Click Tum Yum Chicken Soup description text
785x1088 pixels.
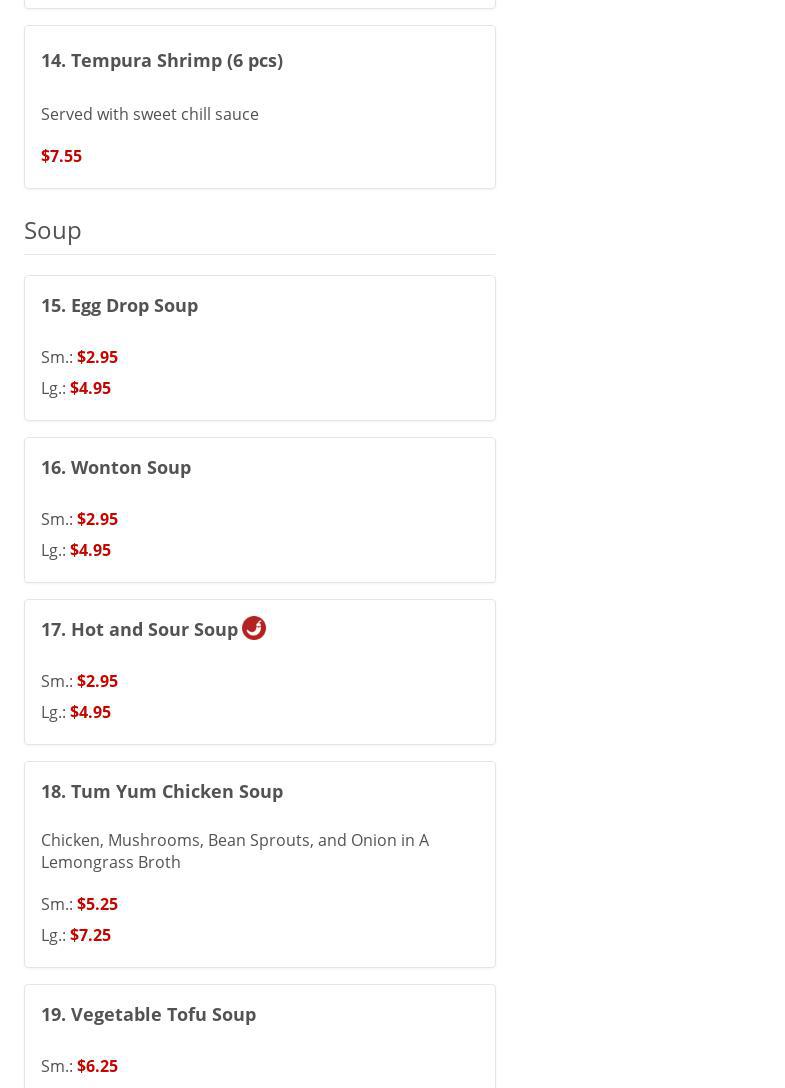(x=234, y=851)
